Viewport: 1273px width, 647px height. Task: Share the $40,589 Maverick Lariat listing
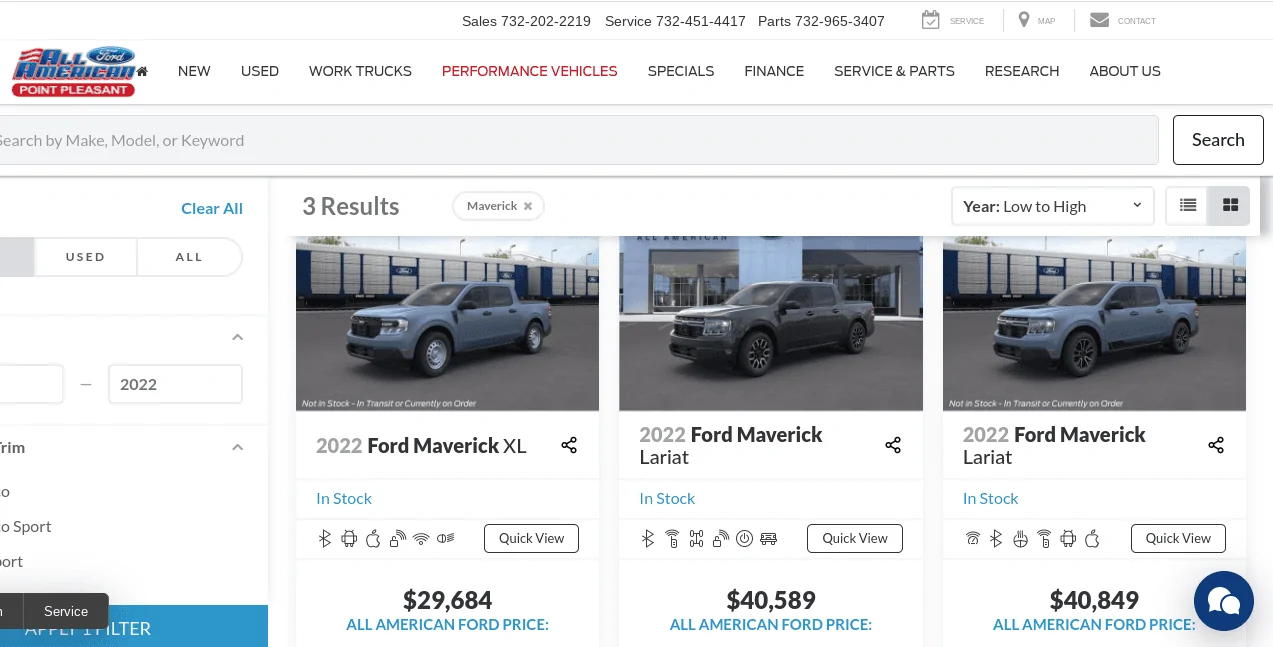[893, 445]
